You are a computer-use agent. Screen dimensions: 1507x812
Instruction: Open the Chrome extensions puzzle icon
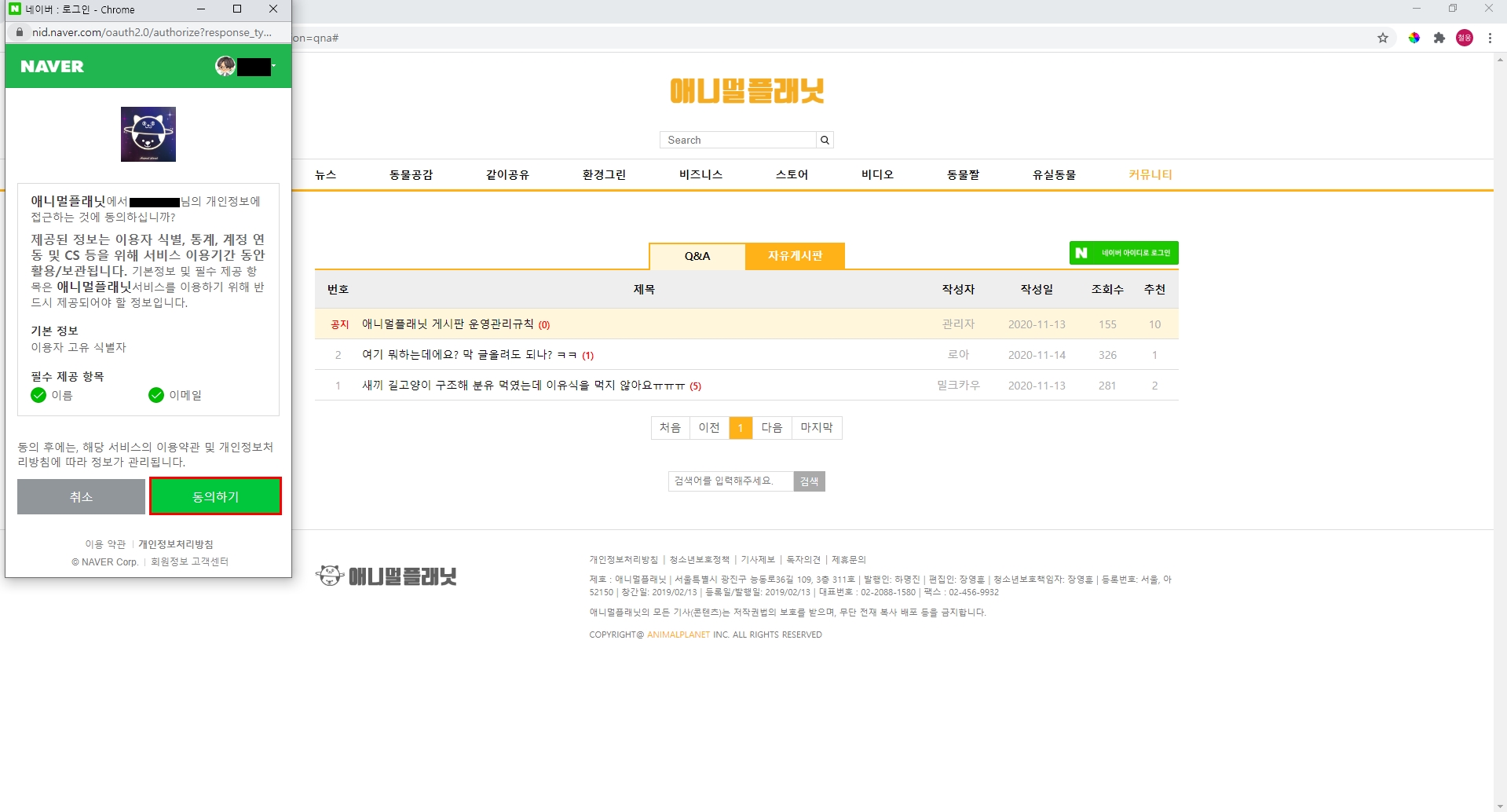point(1439,38)
